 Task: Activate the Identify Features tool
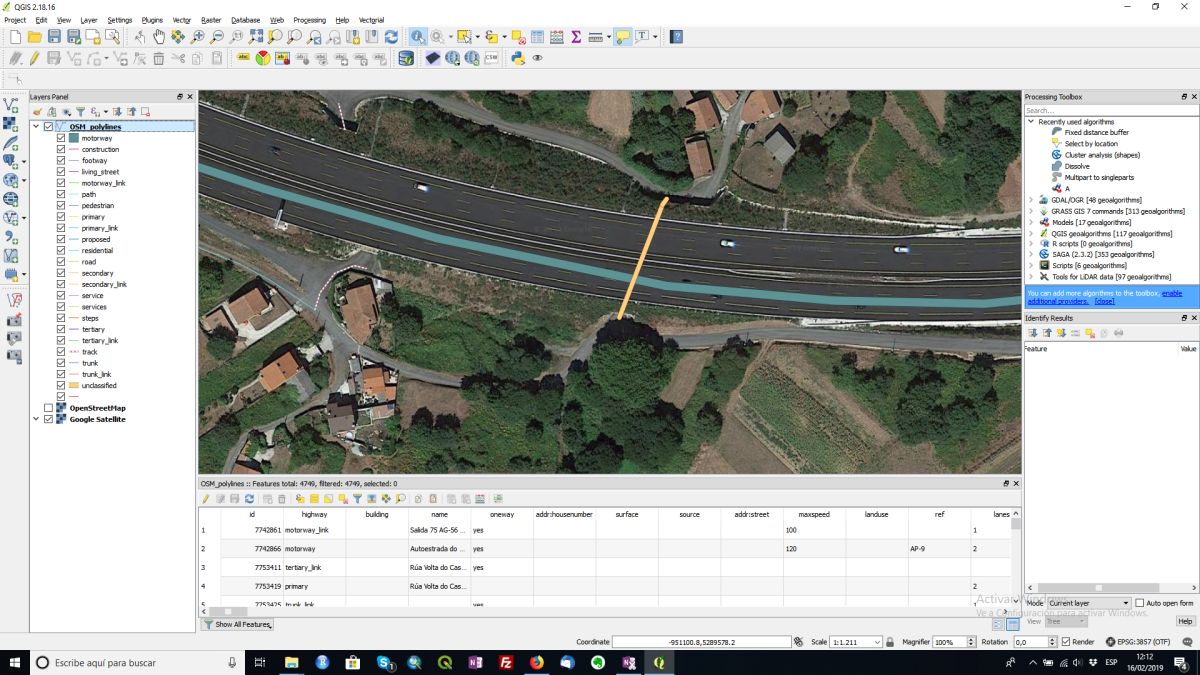[418, 37]
